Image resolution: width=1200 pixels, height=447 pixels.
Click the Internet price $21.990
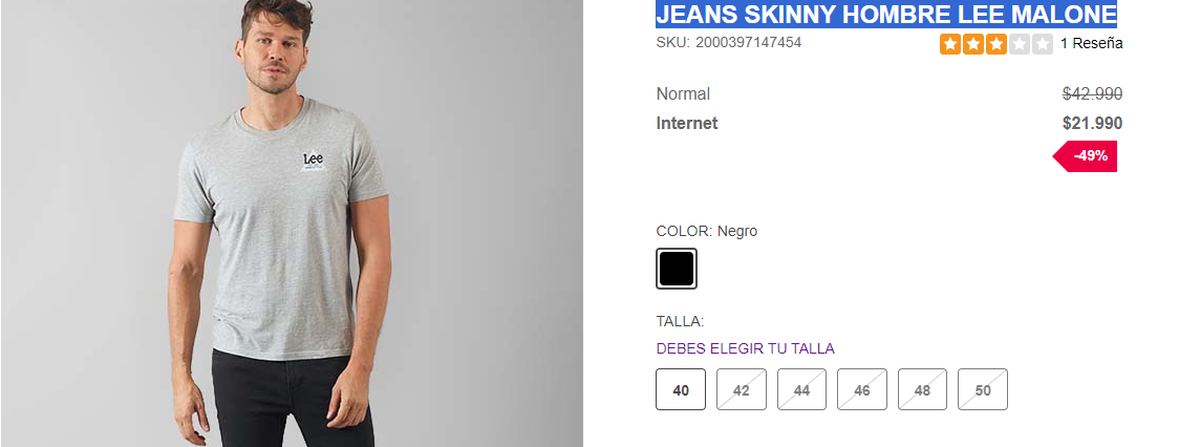1092,123
